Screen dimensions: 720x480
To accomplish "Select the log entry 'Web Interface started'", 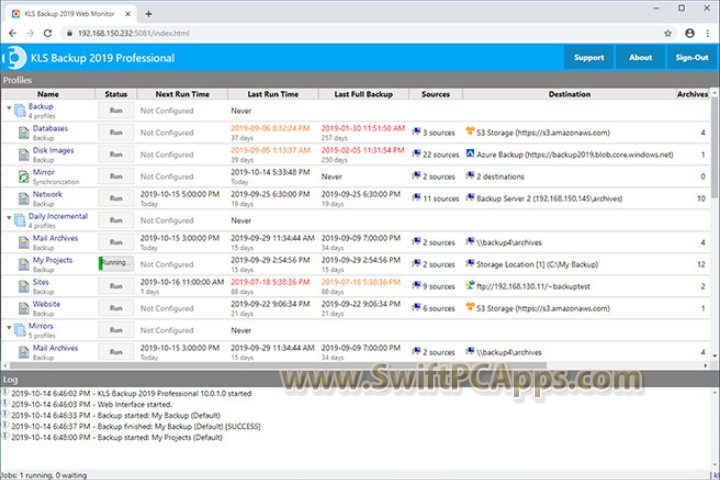I will tap(91, 405).
